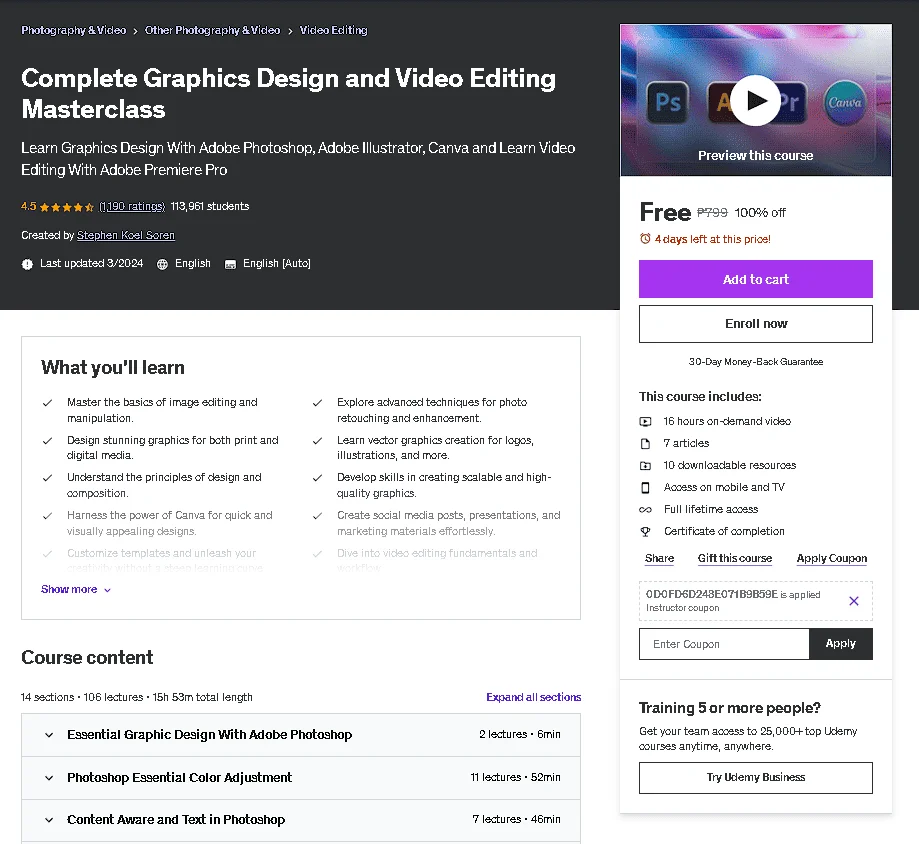Click the star rating icons

point(67,207)
